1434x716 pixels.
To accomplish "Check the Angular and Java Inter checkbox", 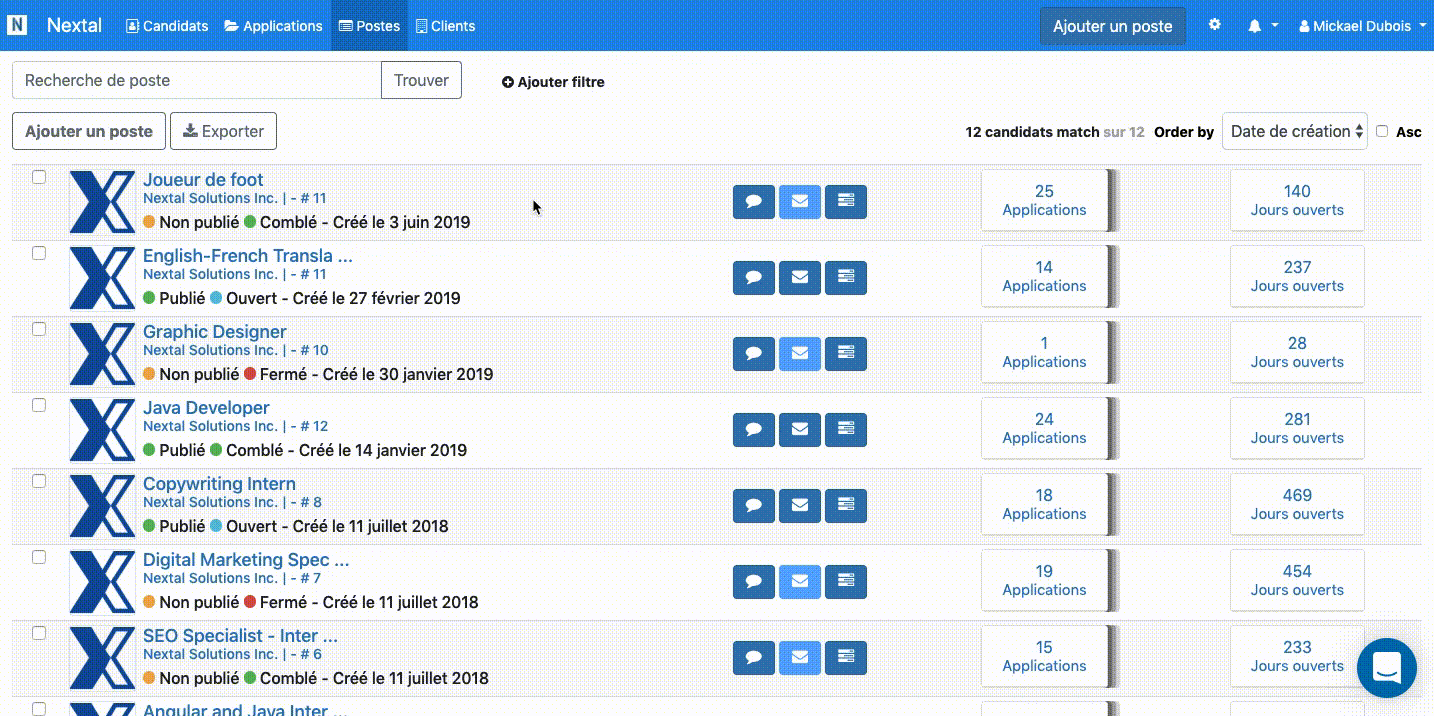I will point(39,709).
